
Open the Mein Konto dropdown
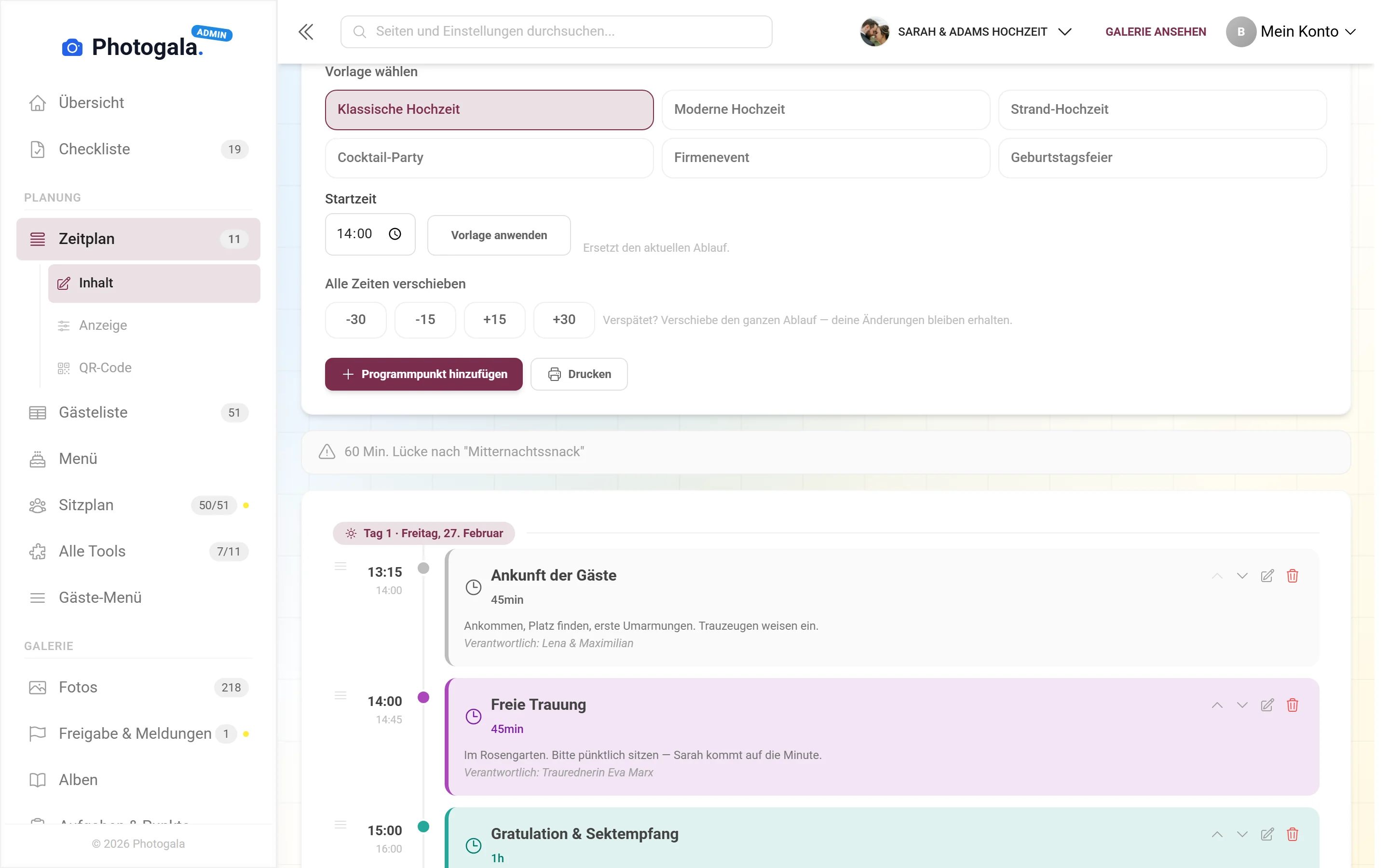1292,31
